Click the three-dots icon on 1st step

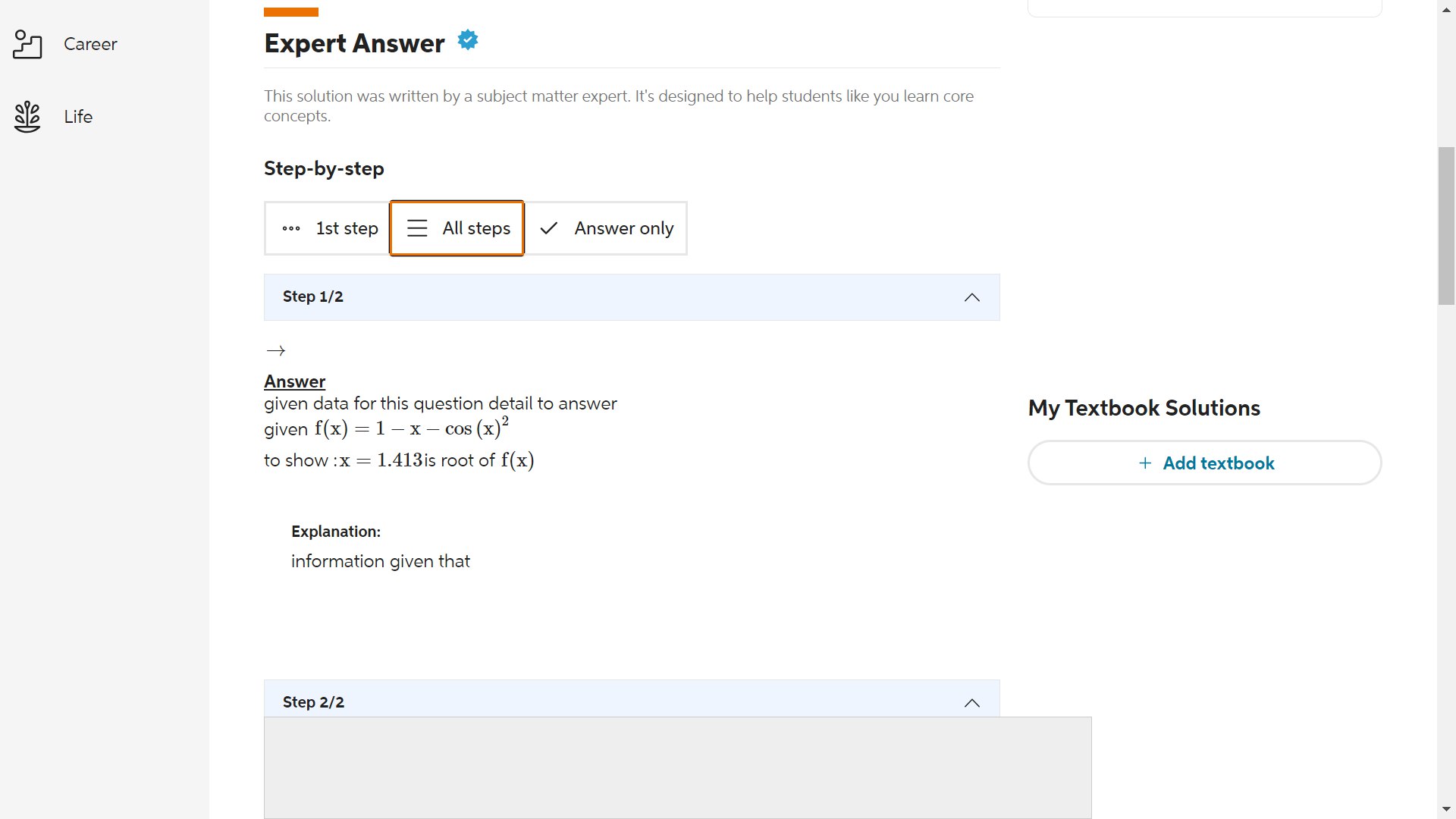(x=291, y=228)
